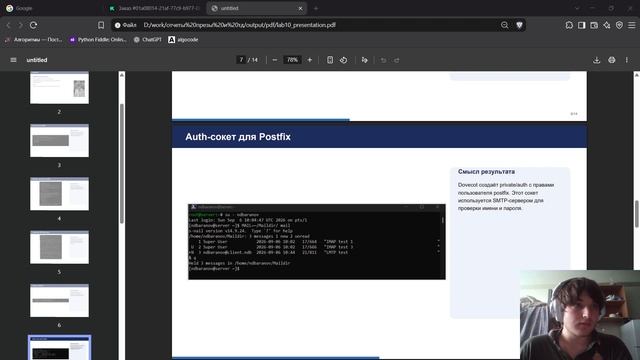Click the thumbnail panel scrollbar
This screenshot has height=360, width=640.
click(x=122, y=163)
